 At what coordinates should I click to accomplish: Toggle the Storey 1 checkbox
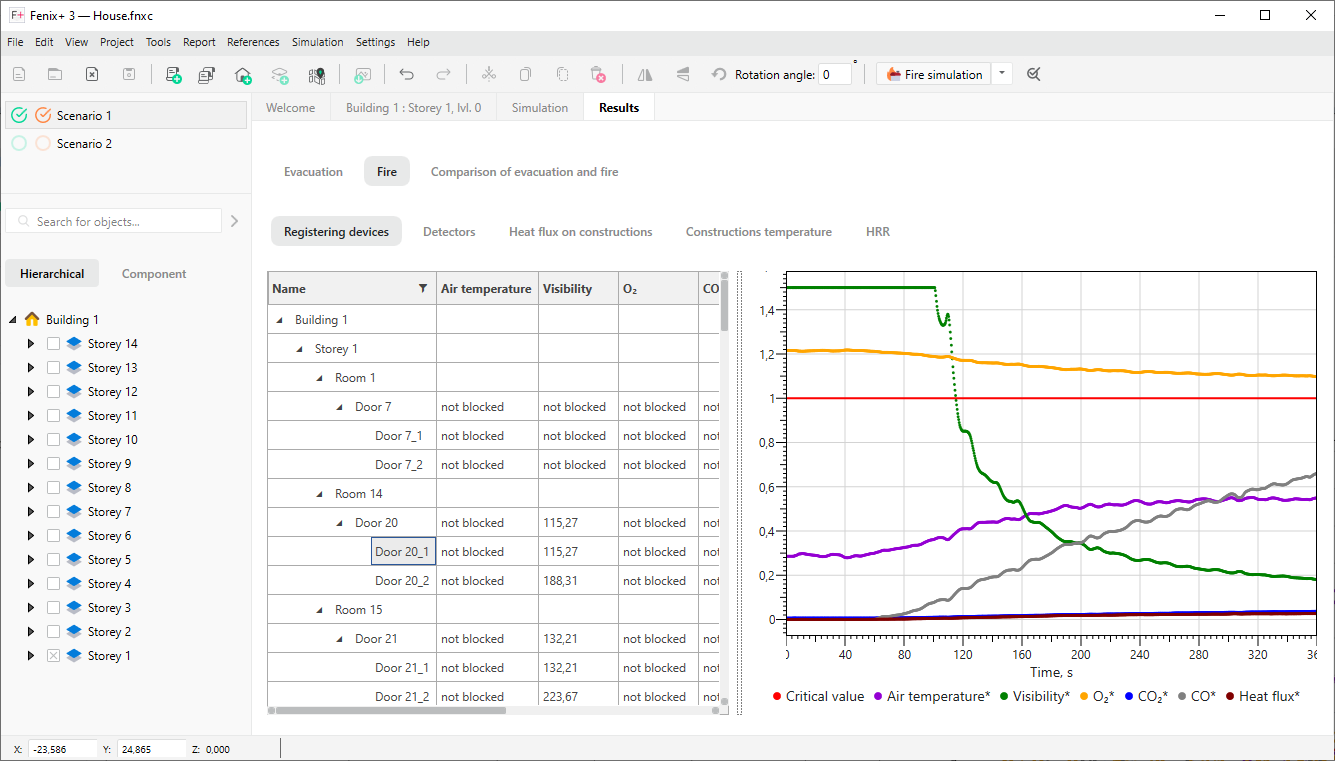pos(53,655)
